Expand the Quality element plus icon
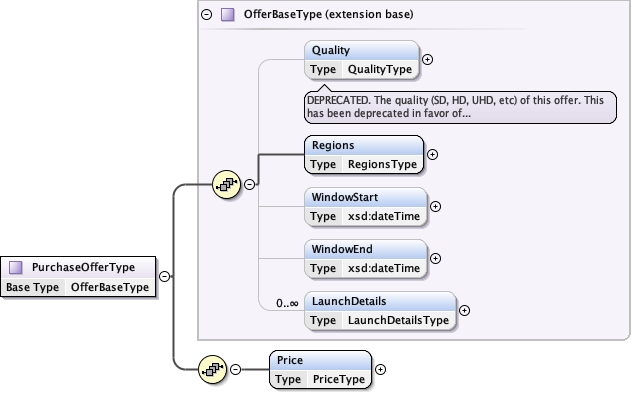Screen dimensions: 632x394 [x=427, y=60]
